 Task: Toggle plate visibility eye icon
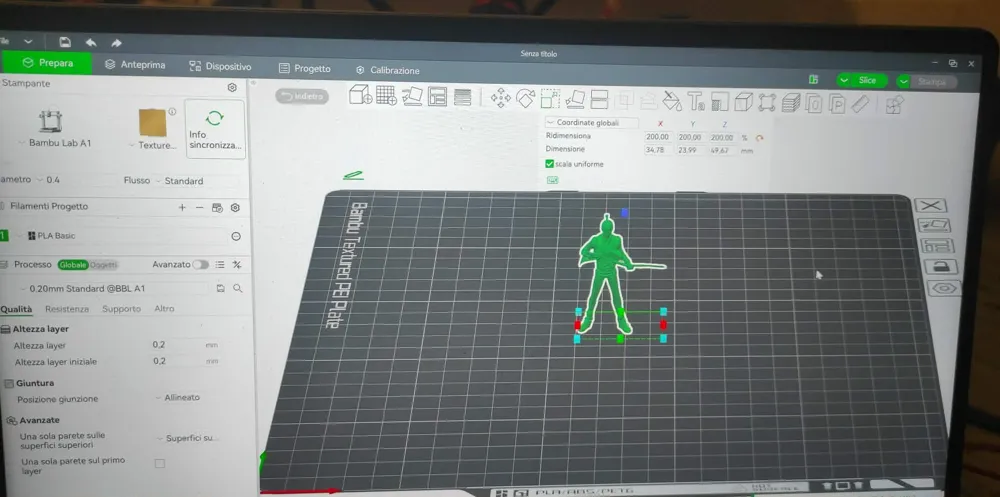click(944, 288)
